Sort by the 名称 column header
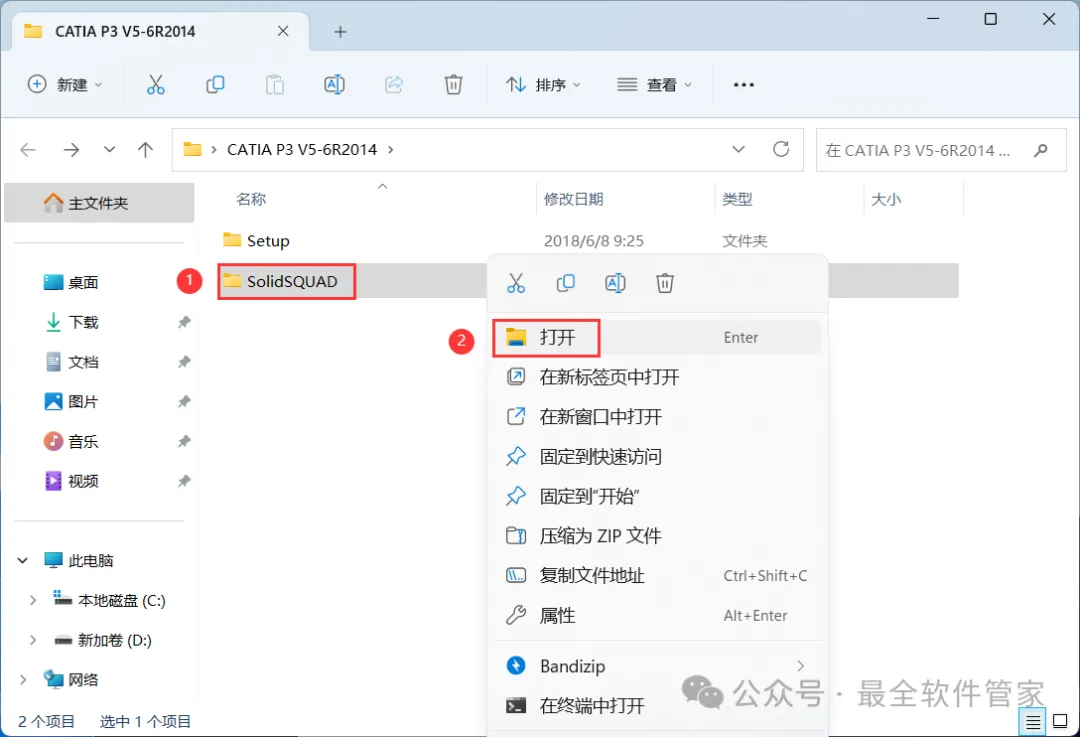The width and height of the screenshot is (1080, 737). point(251,199)
